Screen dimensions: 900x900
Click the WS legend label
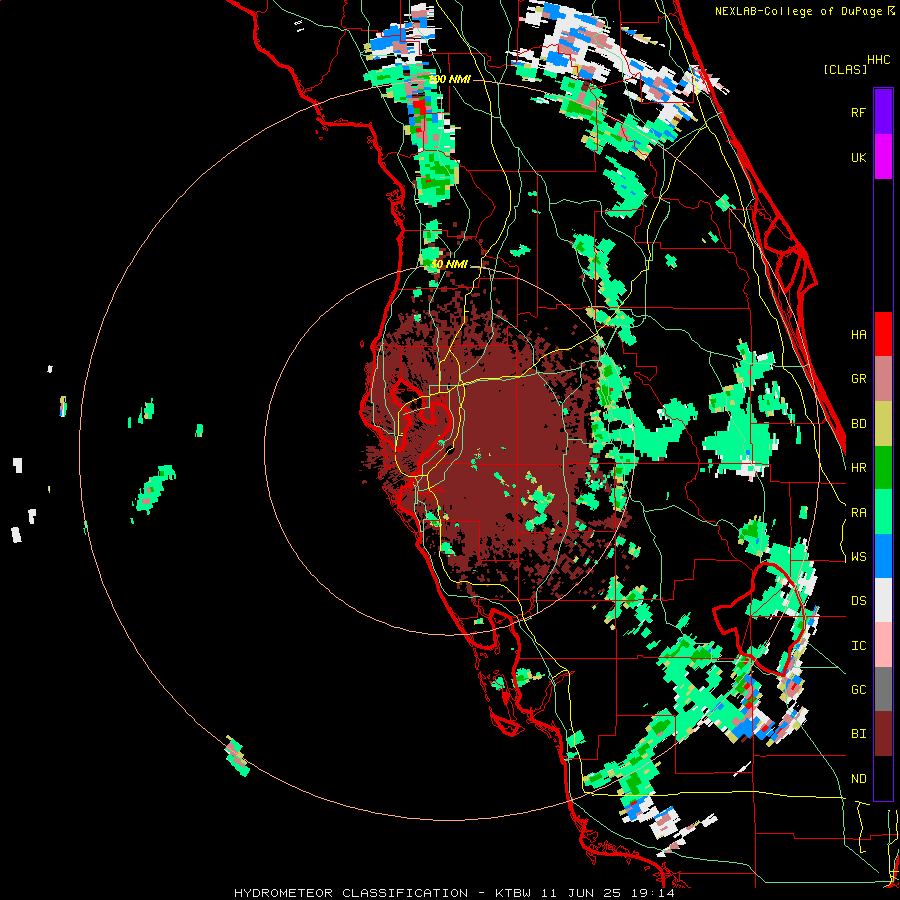(858, 557)
